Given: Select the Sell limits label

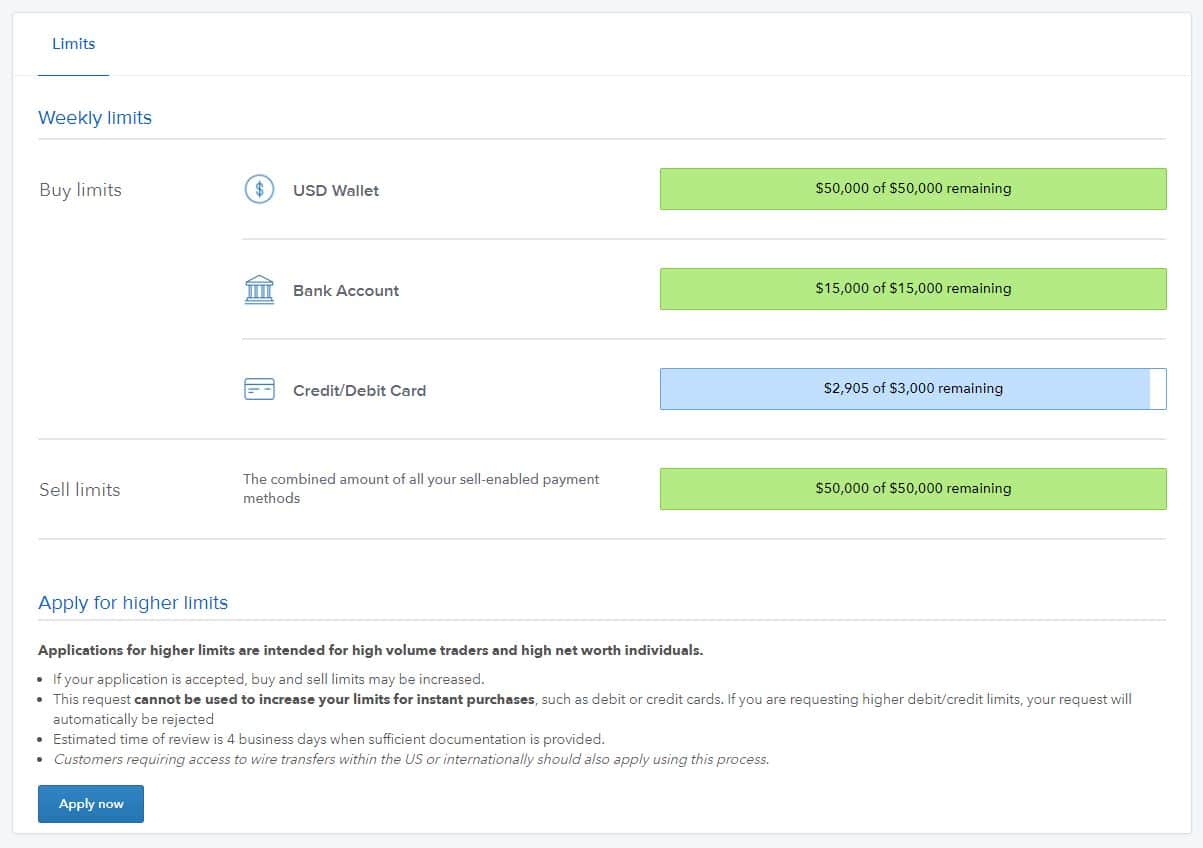Looking at the screenshot, I should coord(80,489).
